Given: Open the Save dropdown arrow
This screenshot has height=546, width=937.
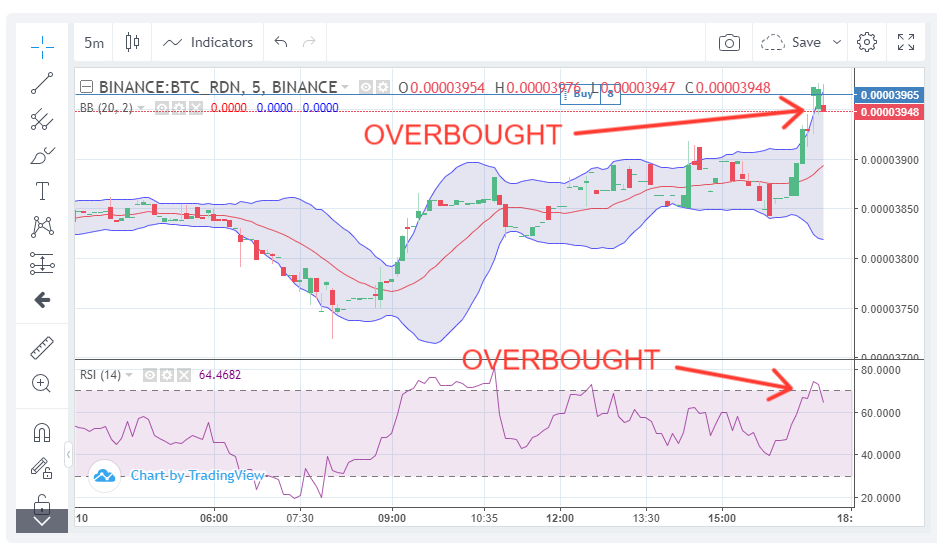Looking at the screenshot, I should coord(837,42).
